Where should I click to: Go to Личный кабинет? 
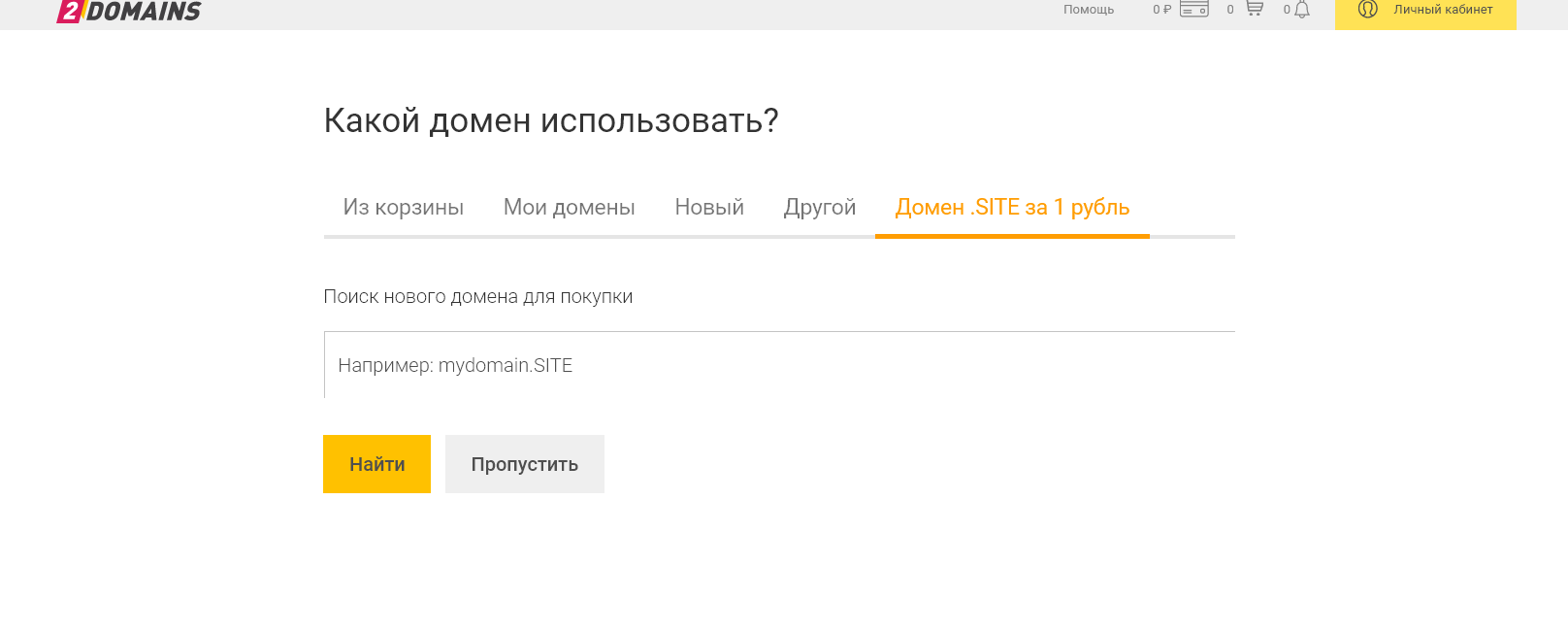coord(1443,10)
